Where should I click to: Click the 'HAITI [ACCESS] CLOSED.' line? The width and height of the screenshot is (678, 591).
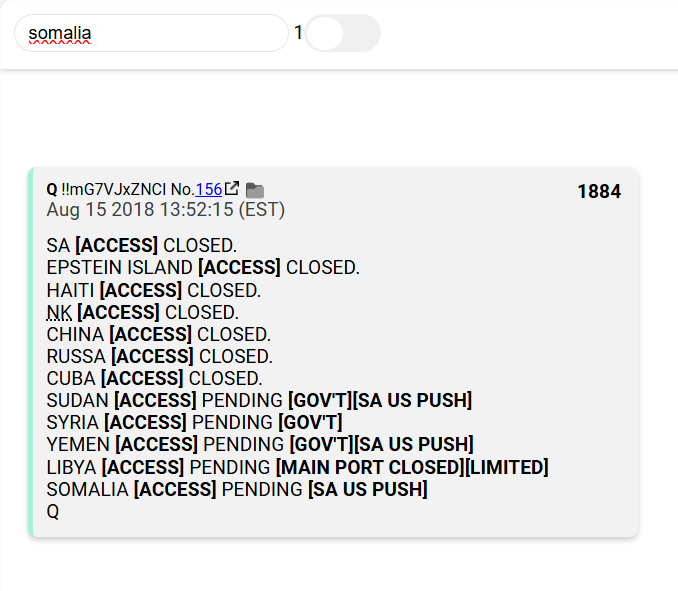[153, 290]
